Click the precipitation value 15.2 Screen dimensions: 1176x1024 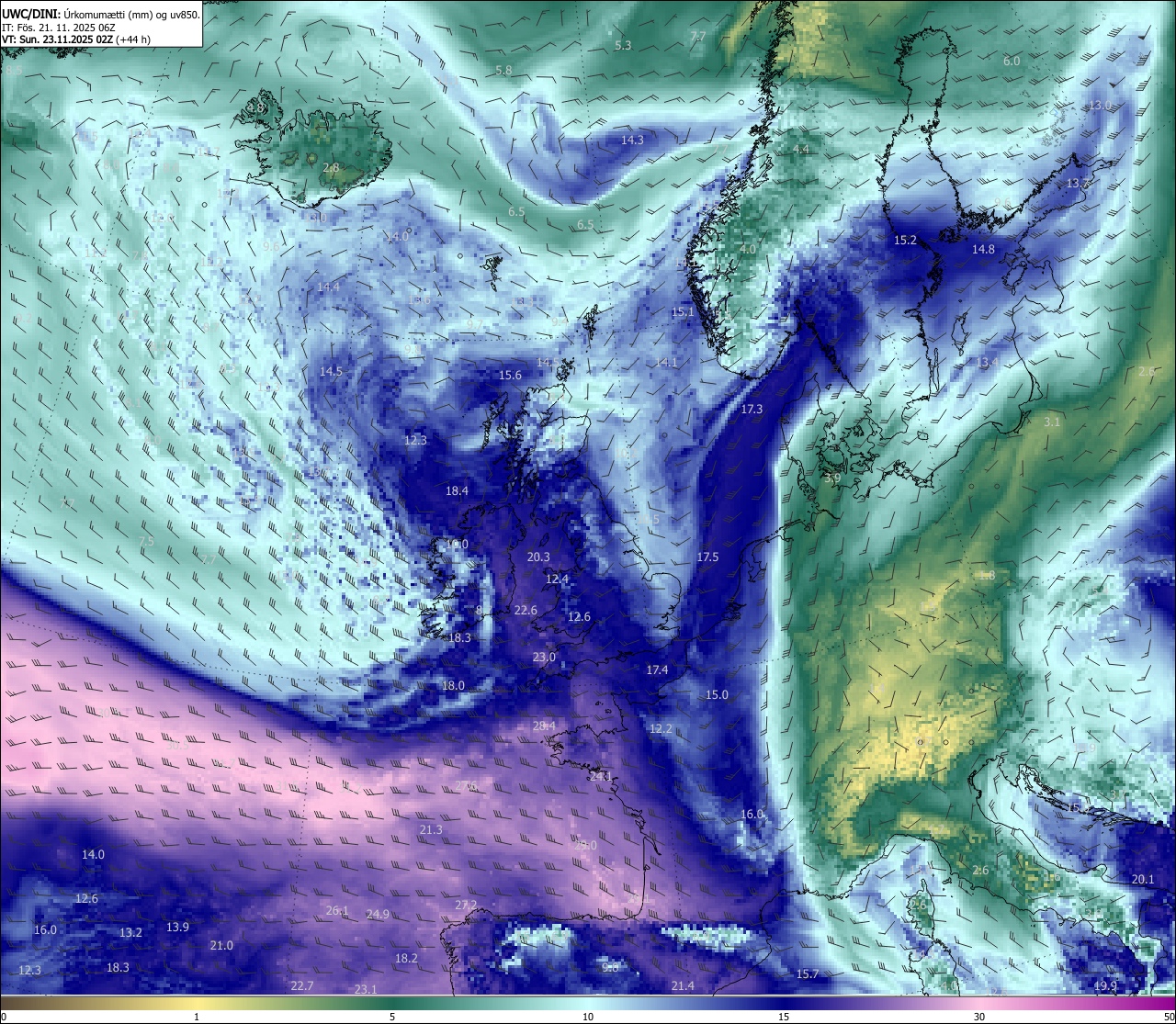pyautogui.click(x=905, y=240)
